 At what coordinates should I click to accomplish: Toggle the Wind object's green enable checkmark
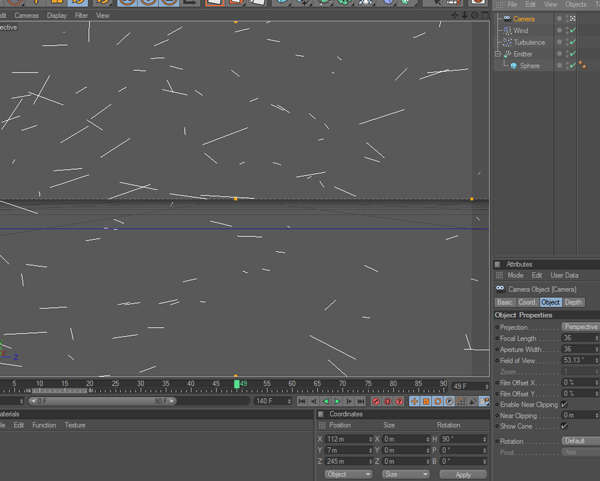click(572, 31)
